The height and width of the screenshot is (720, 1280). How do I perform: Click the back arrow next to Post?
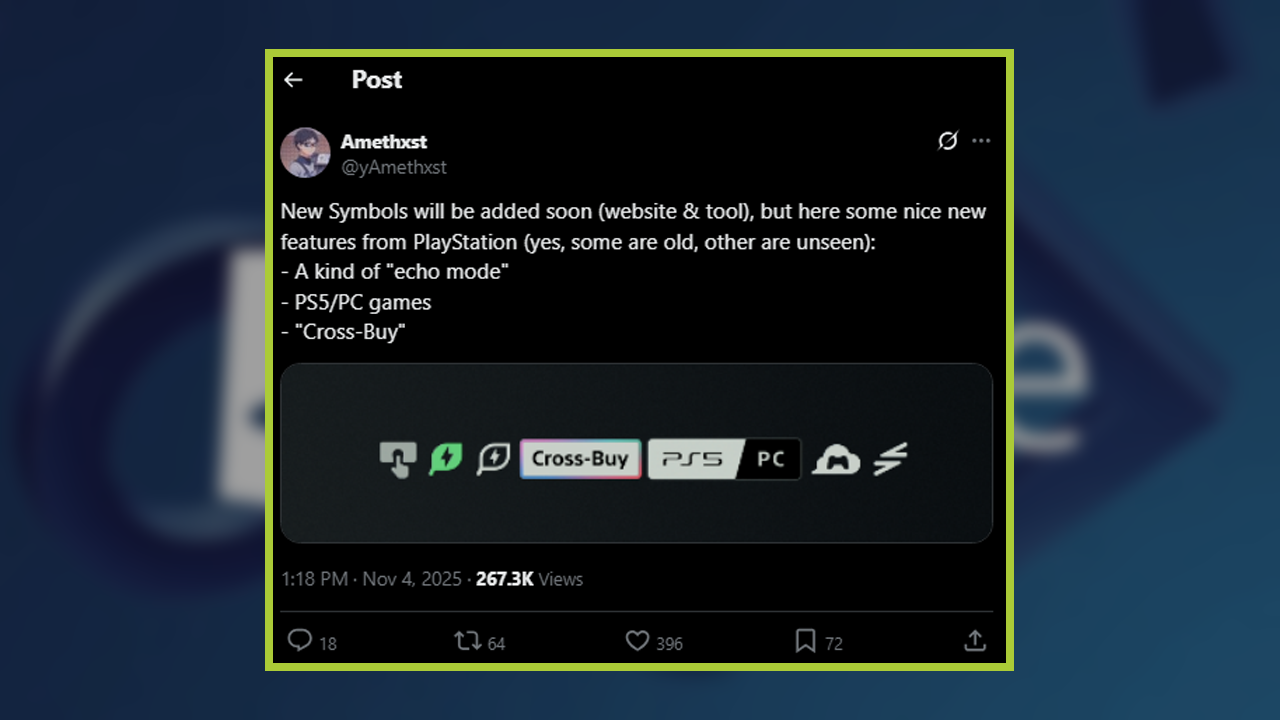293,80
